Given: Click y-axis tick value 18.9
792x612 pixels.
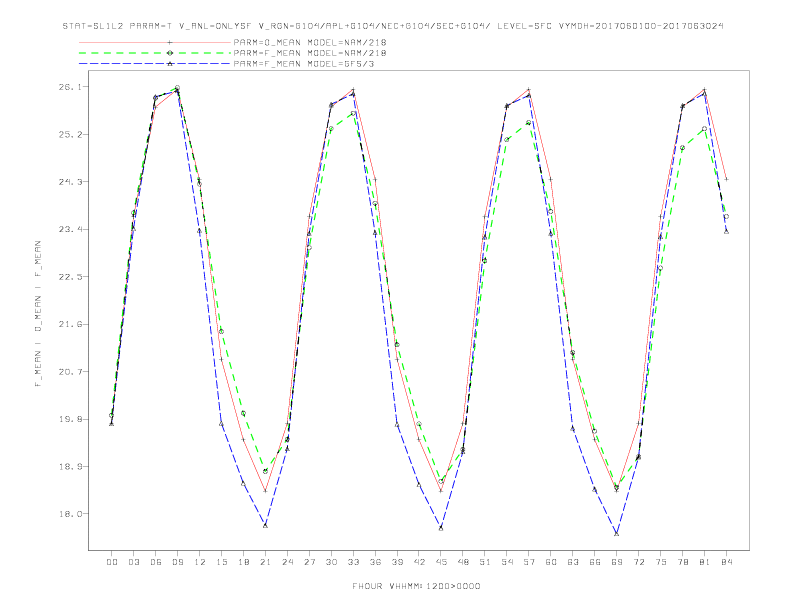Looking at the screenshot, I should point(69,467).
